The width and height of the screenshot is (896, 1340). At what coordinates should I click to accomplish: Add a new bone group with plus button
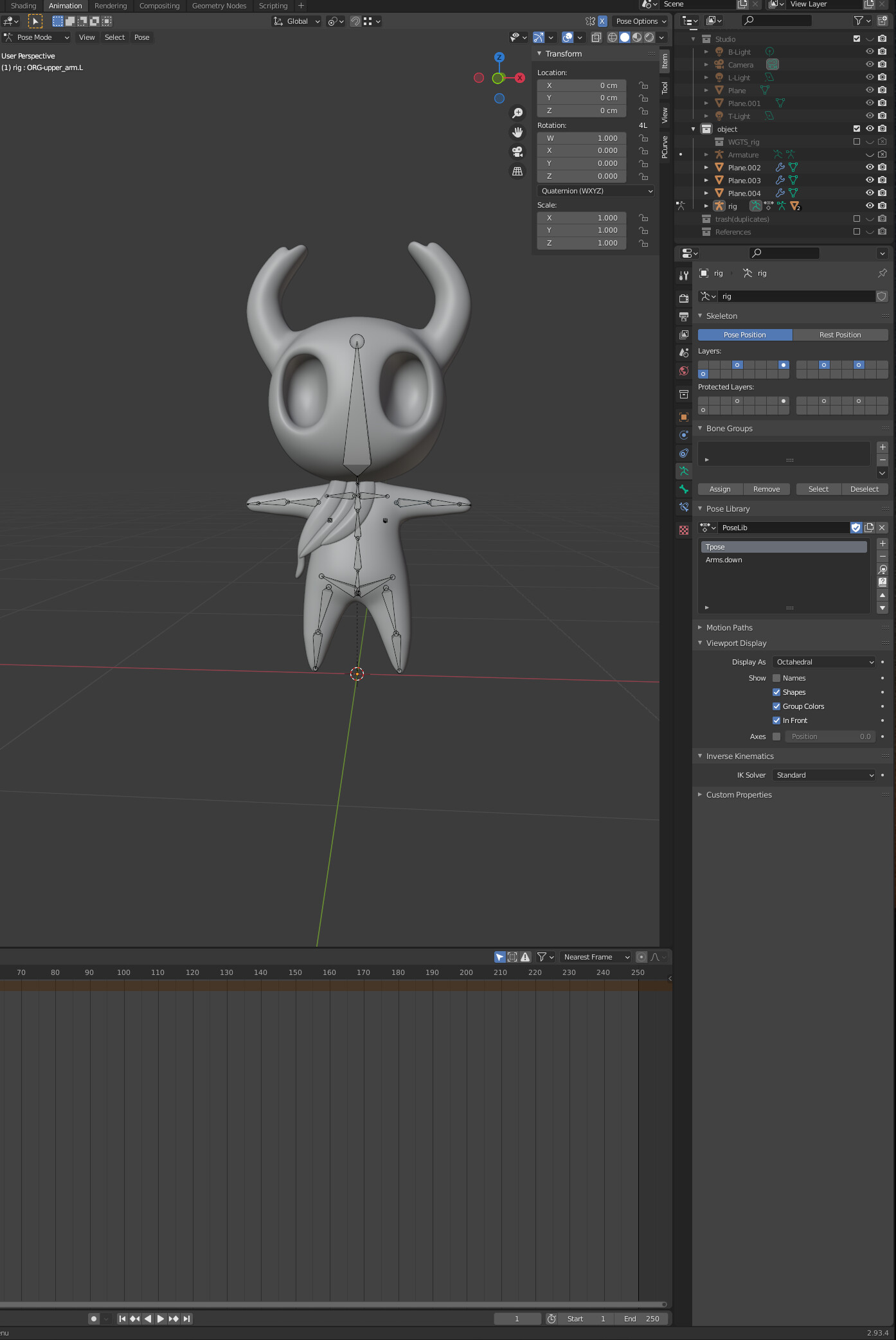click(x=883, y=447)
